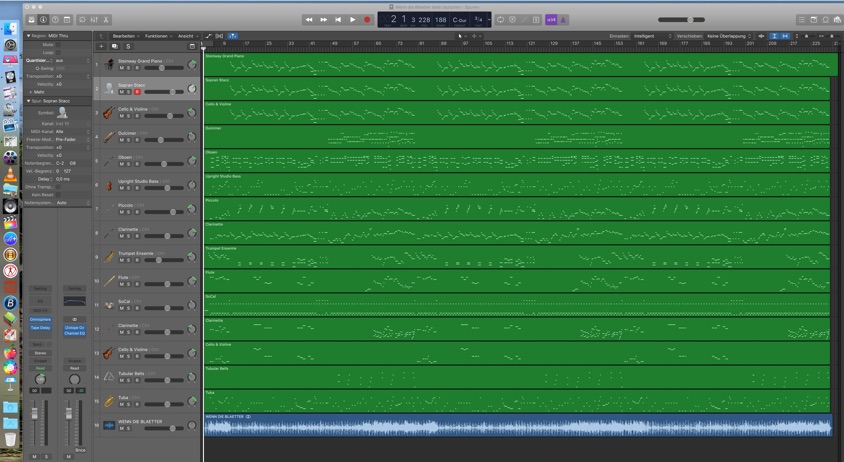844x462 pixels.
Task: Click the global Solo S button in track header
Action: click(x=128, y=46)
